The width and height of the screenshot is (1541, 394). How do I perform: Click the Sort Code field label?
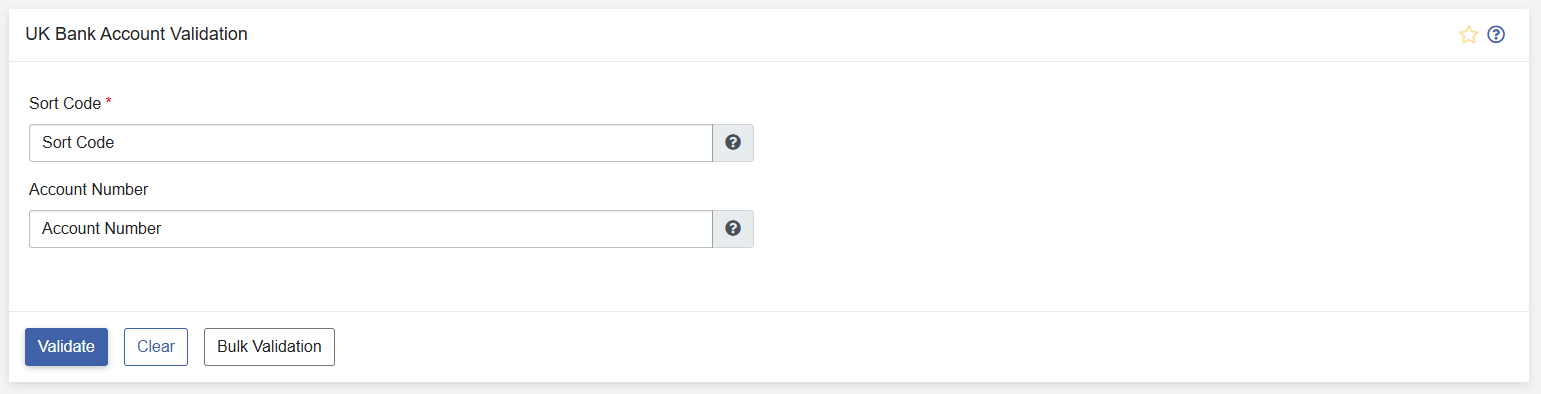tap(65, 104)
